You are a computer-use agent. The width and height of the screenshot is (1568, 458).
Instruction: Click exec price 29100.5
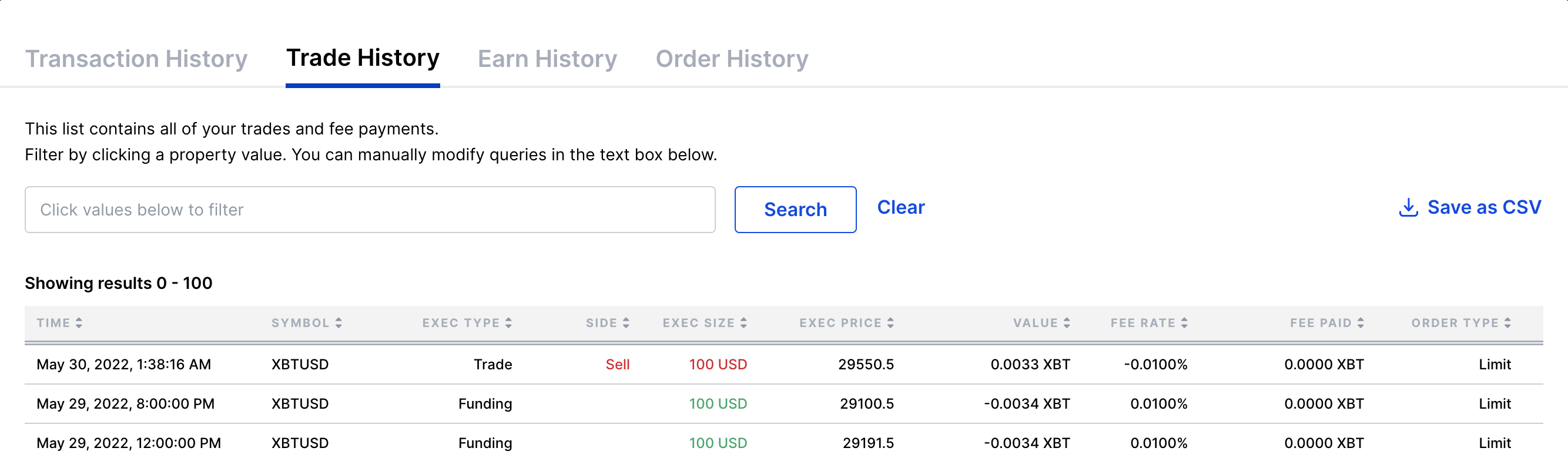pyautogui.click(x=867, y=404)
